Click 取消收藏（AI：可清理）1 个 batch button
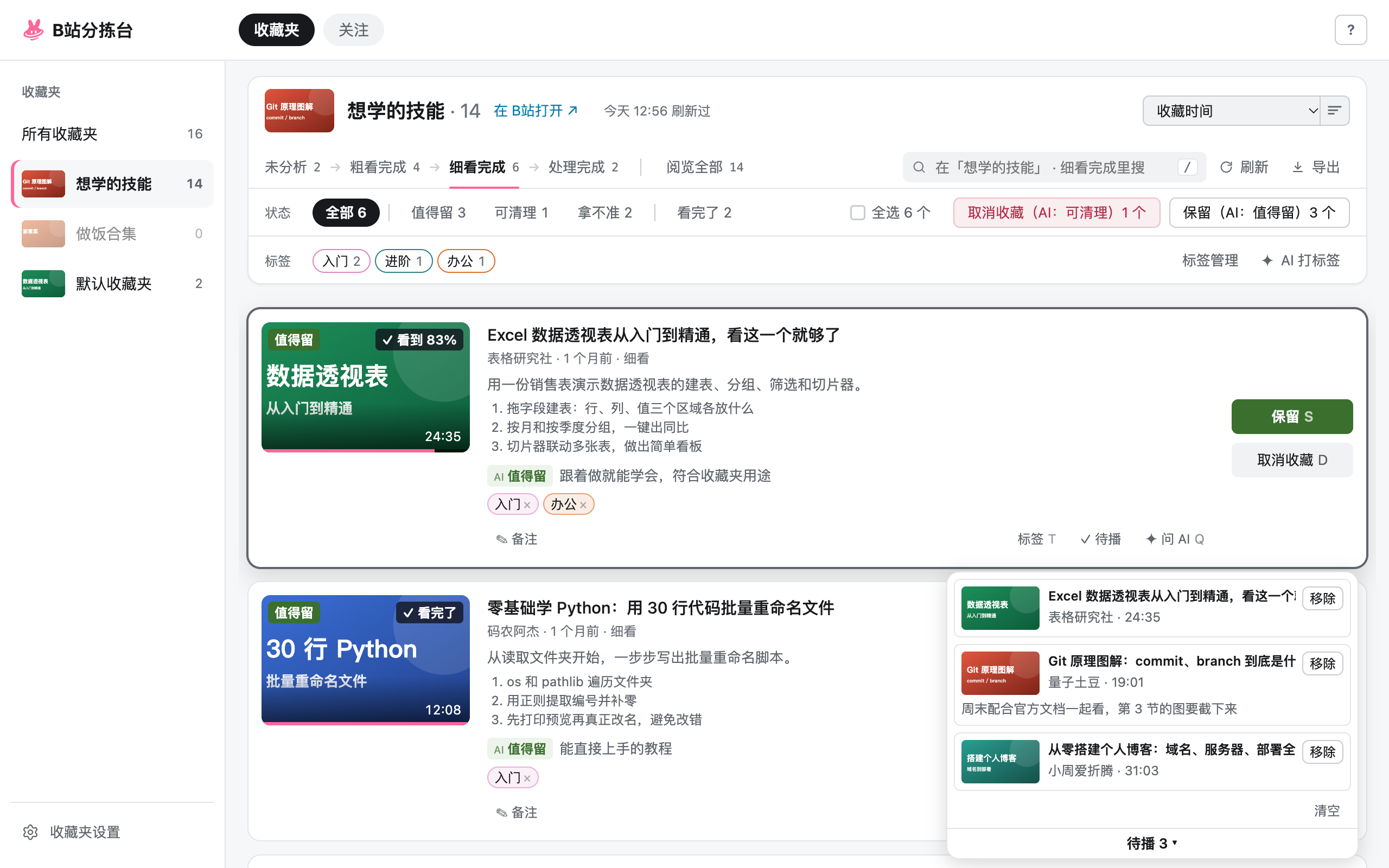The width and height of the screenshot is (1389, 868). (1056, 213)
